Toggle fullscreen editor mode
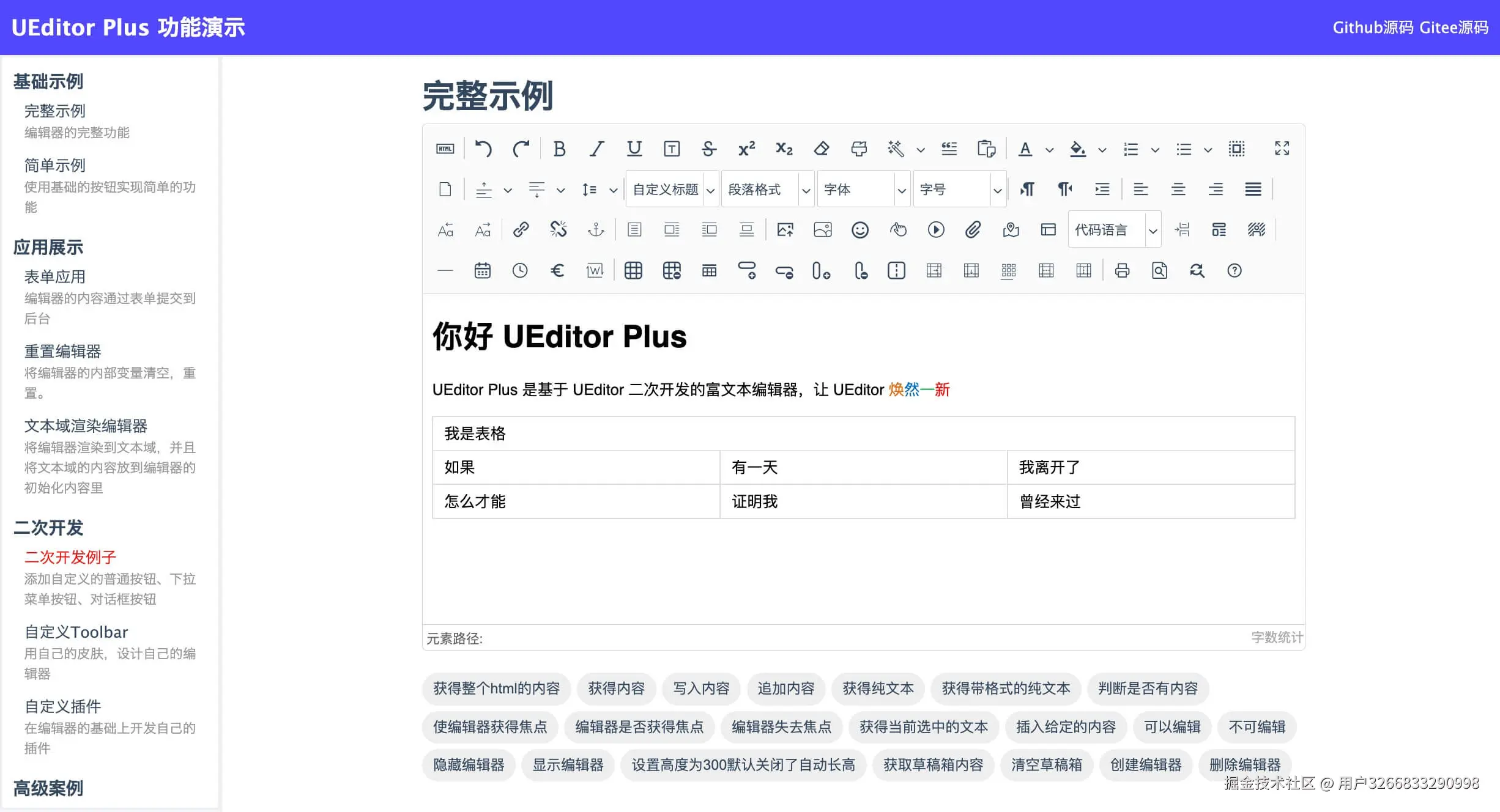This screenshot has width=1500, height=812. [x=1282, y=149]
